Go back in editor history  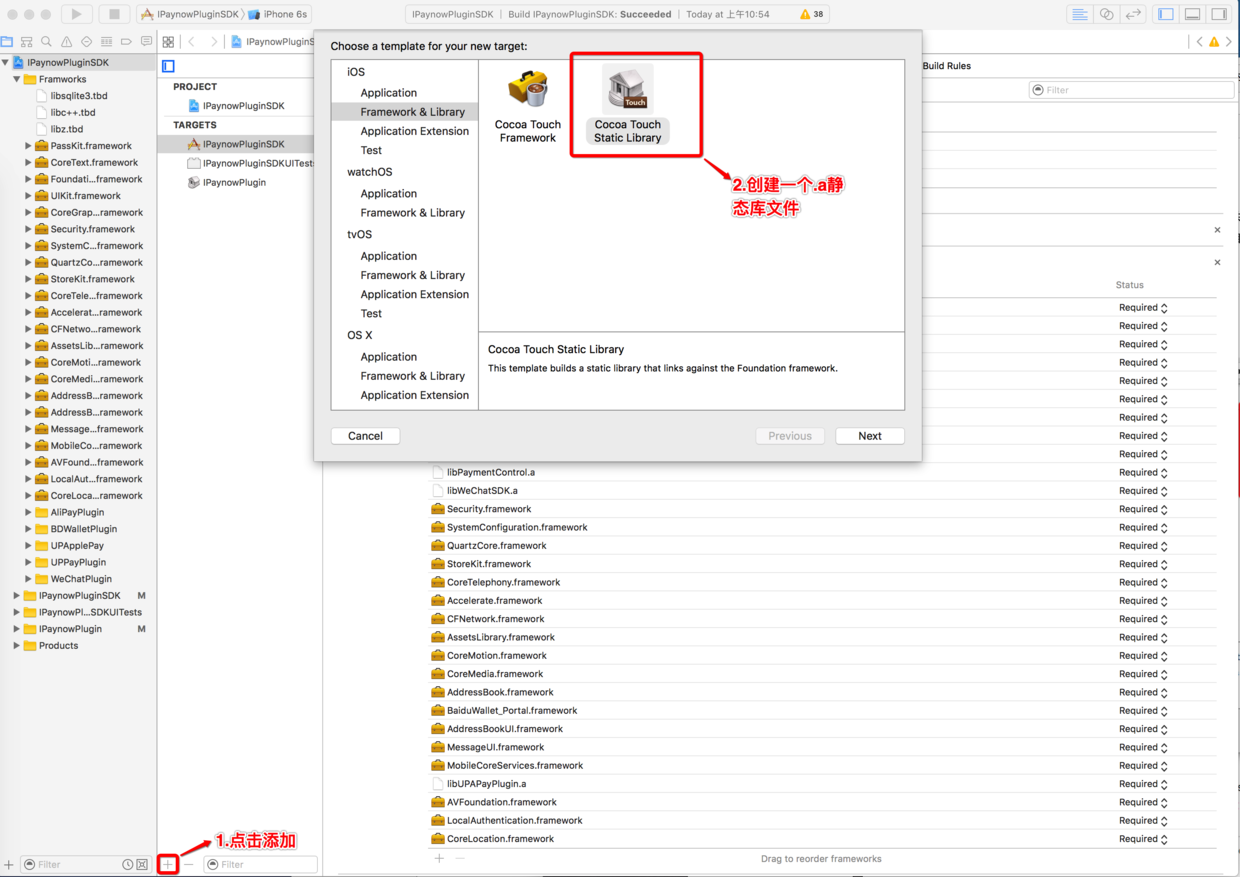click(192, 42)
